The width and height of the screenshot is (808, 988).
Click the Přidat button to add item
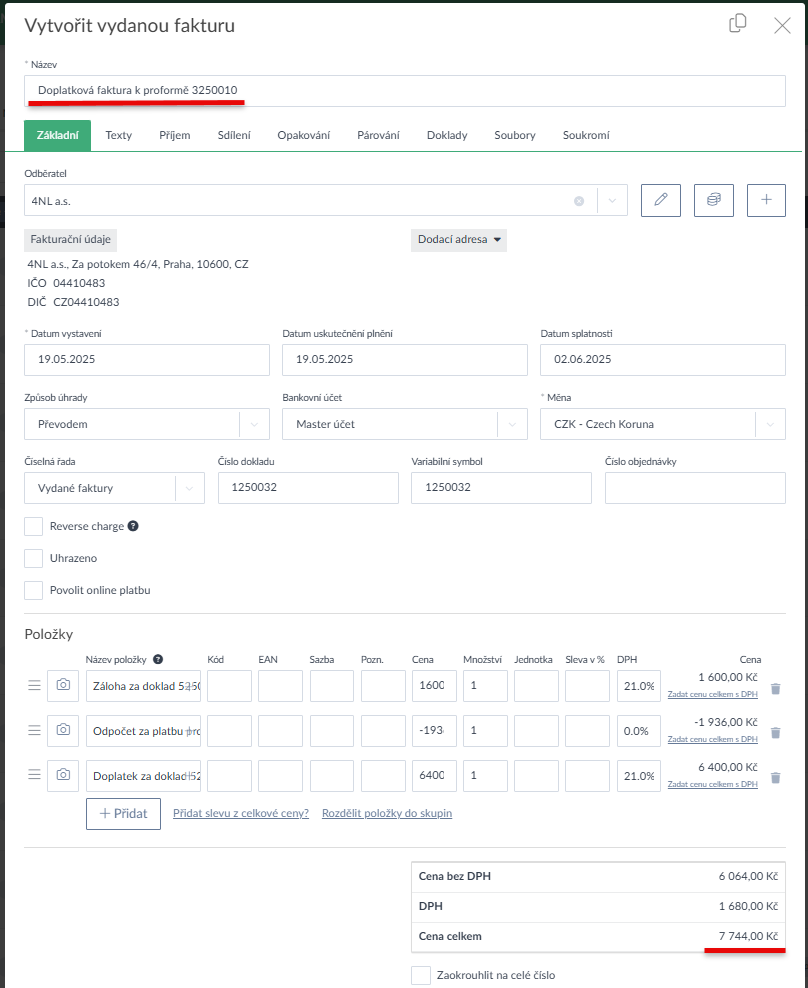click(123, 814)
